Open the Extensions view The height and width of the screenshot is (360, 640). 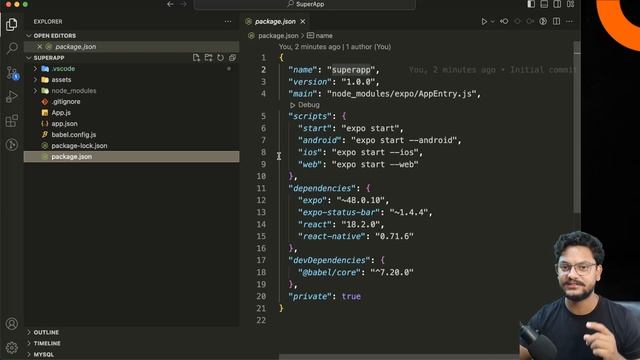(x=11, y=121)
